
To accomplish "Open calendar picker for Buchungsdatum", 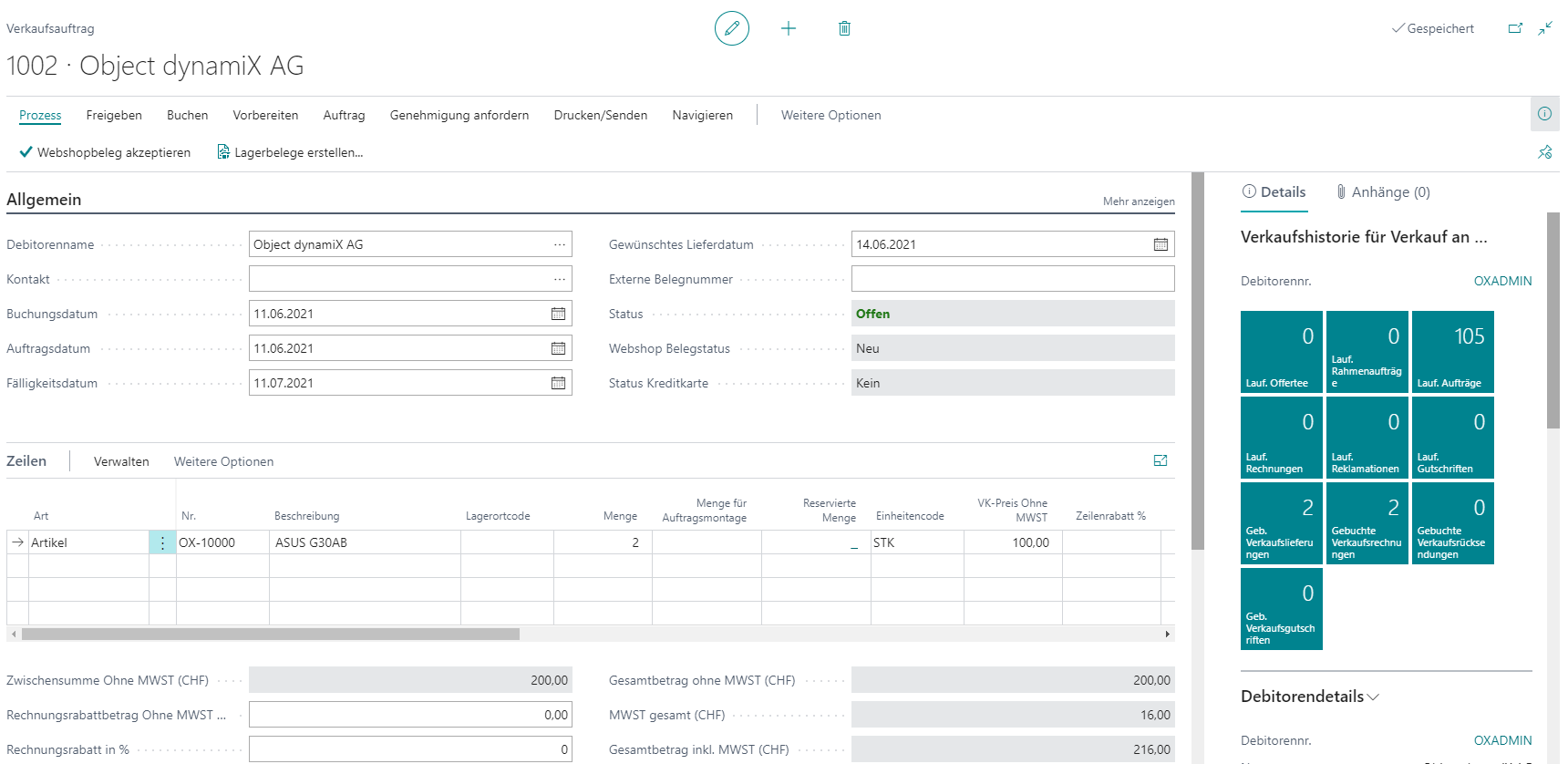I will 558,314.
